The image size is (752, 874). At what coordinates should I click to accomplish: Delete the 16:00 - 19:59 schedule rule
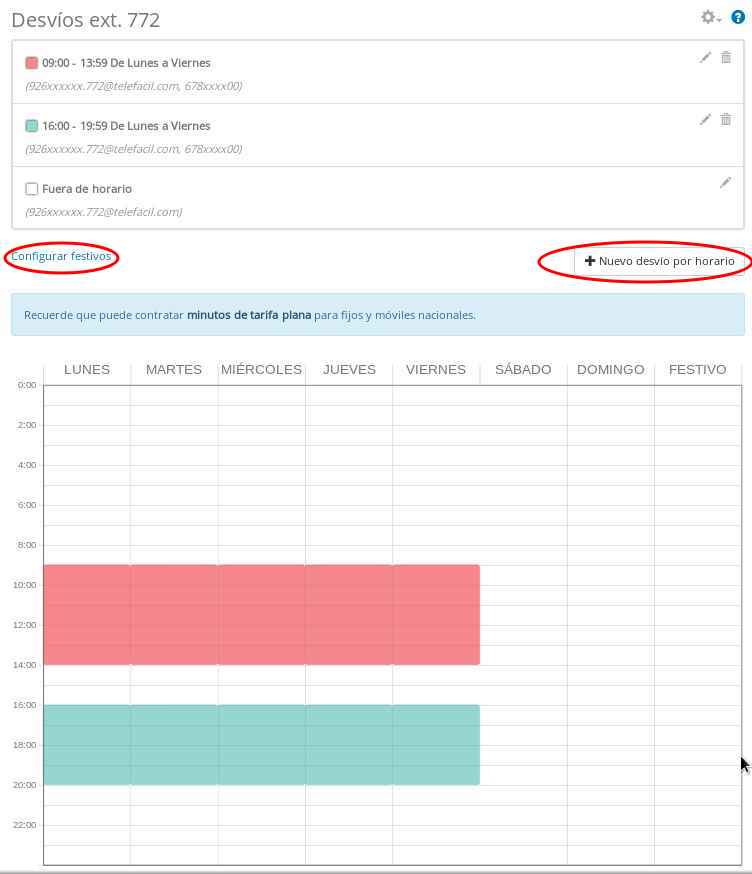click(x=726, y=120)
